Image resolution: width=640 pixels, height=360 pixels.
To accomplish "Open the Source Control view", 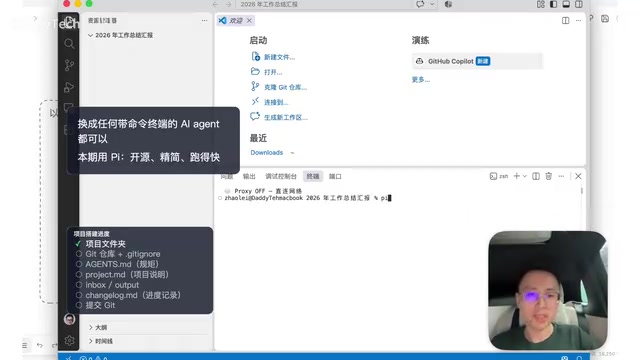I will pyautogui.click(x=69, y=65).
